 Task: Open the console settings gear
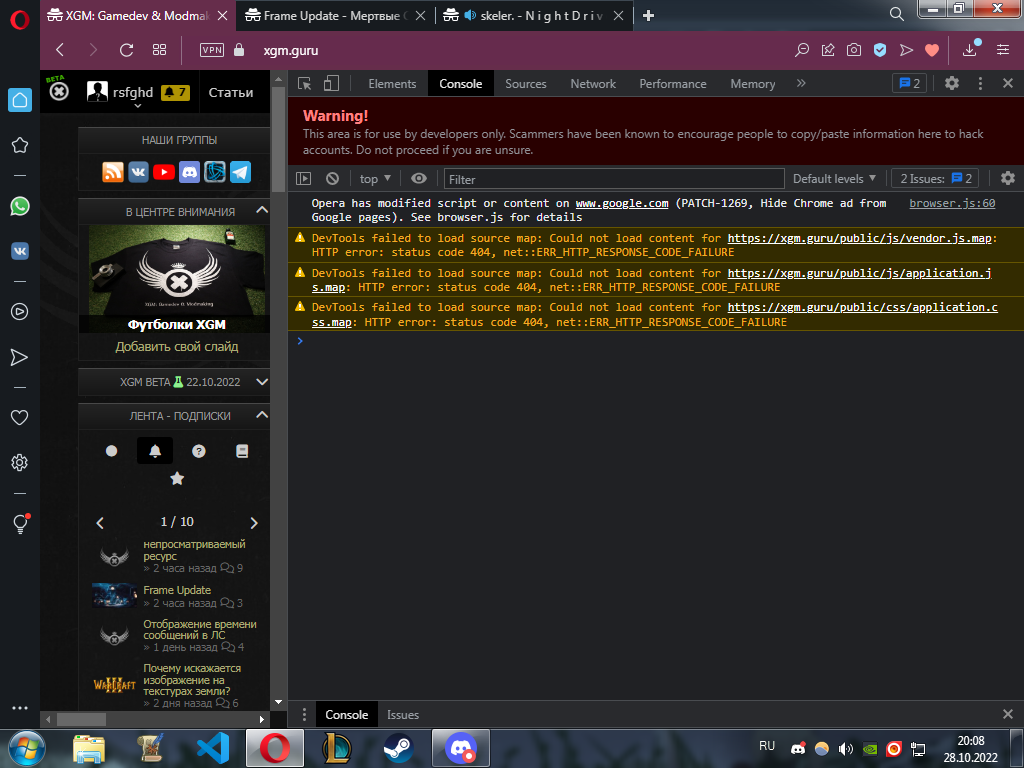(x=1008, y=178)
